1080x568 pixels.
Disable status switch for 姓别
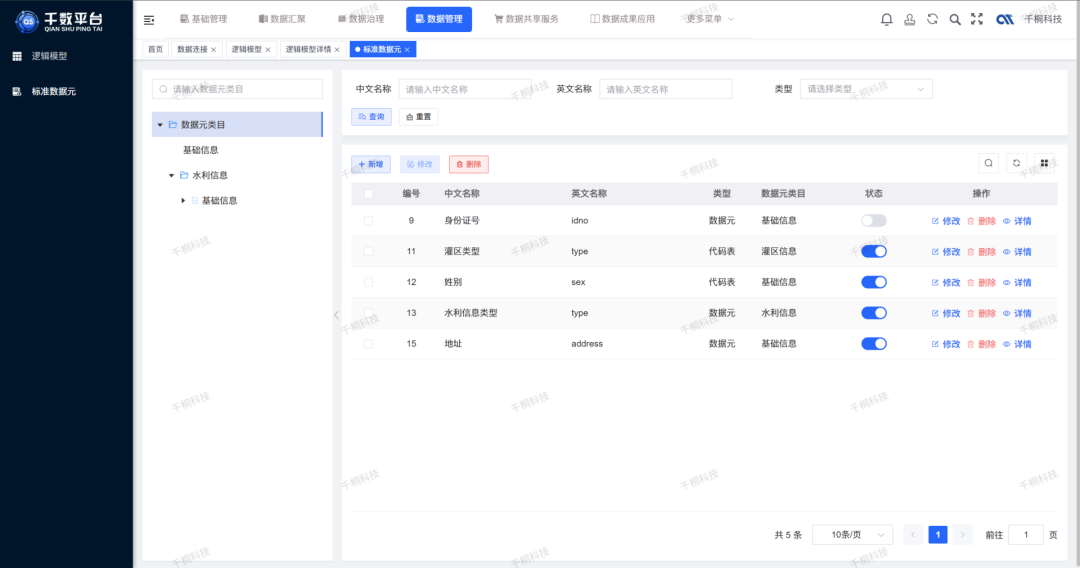[873, 282]
